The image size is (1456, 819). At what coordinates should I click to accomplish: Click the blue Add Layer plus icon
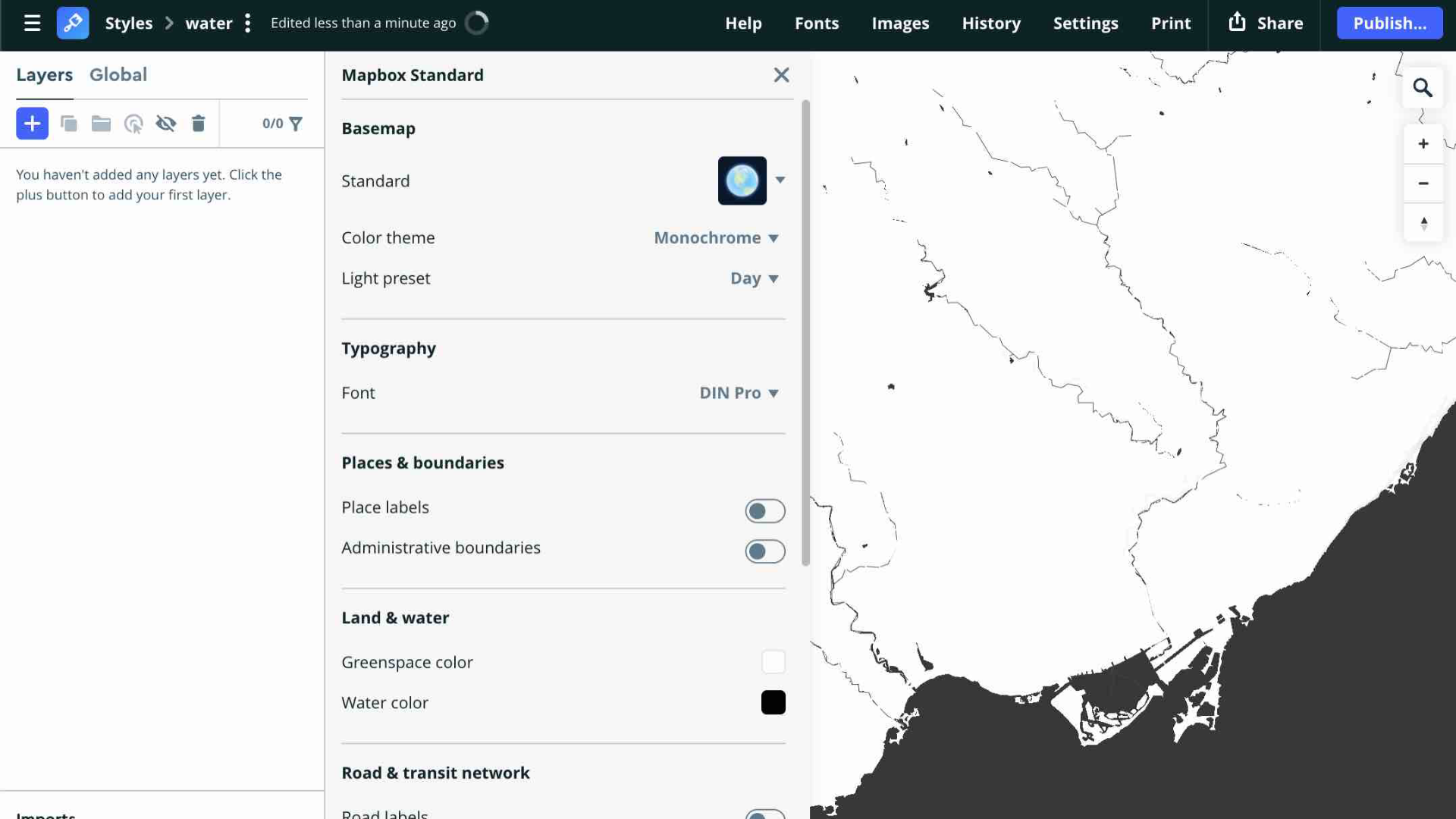pyautogui.click(x=32, y=123)
